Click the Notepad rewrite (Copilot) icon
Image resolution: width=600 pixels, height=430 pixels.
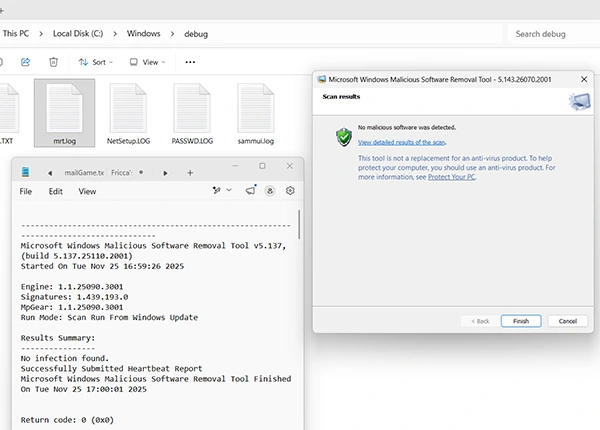pyautogui.click(x=217, y=190)
